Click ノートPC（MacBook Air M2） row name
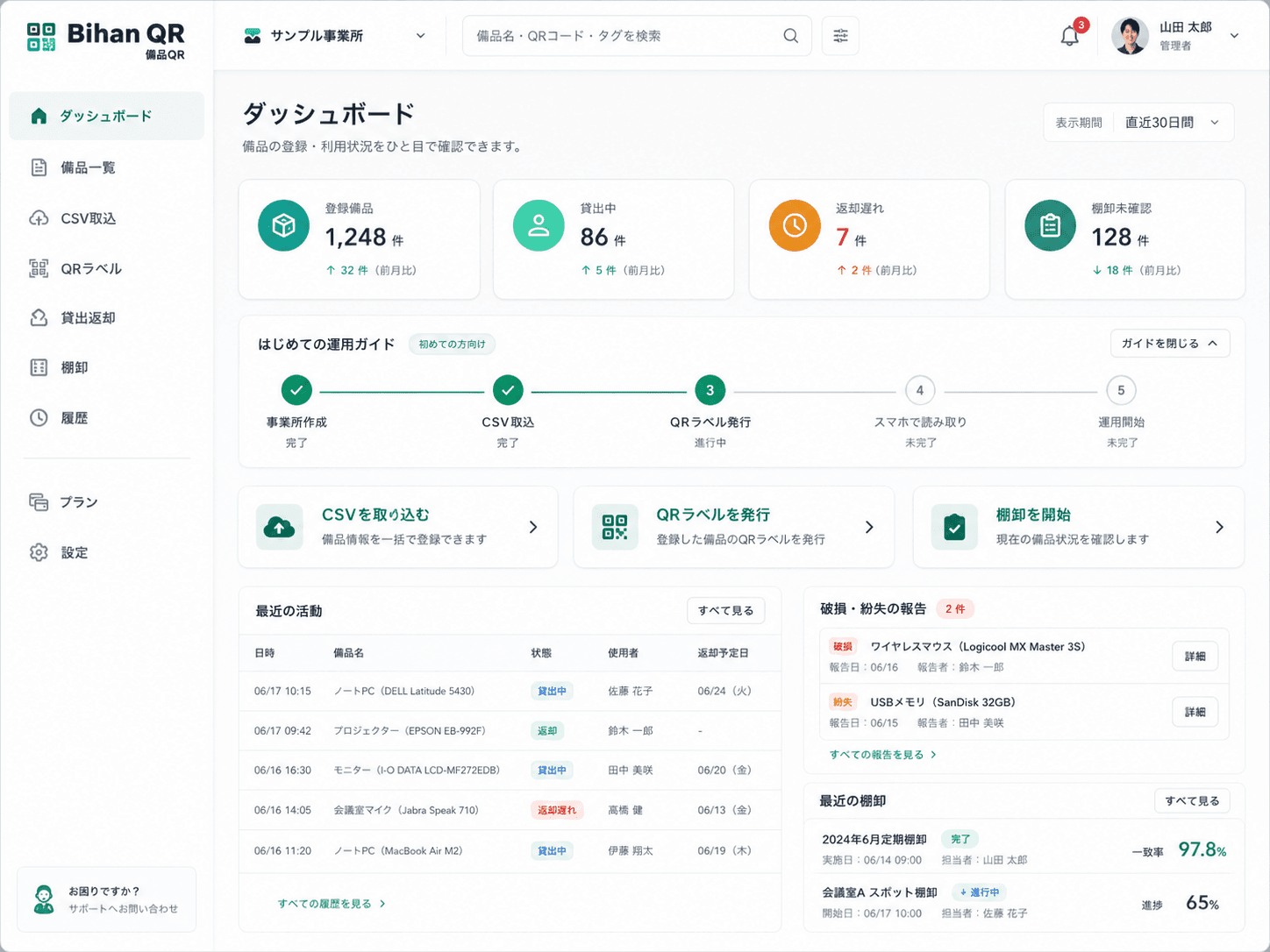The width and height of the screenshot is (1270, 952). pos(398,851)
